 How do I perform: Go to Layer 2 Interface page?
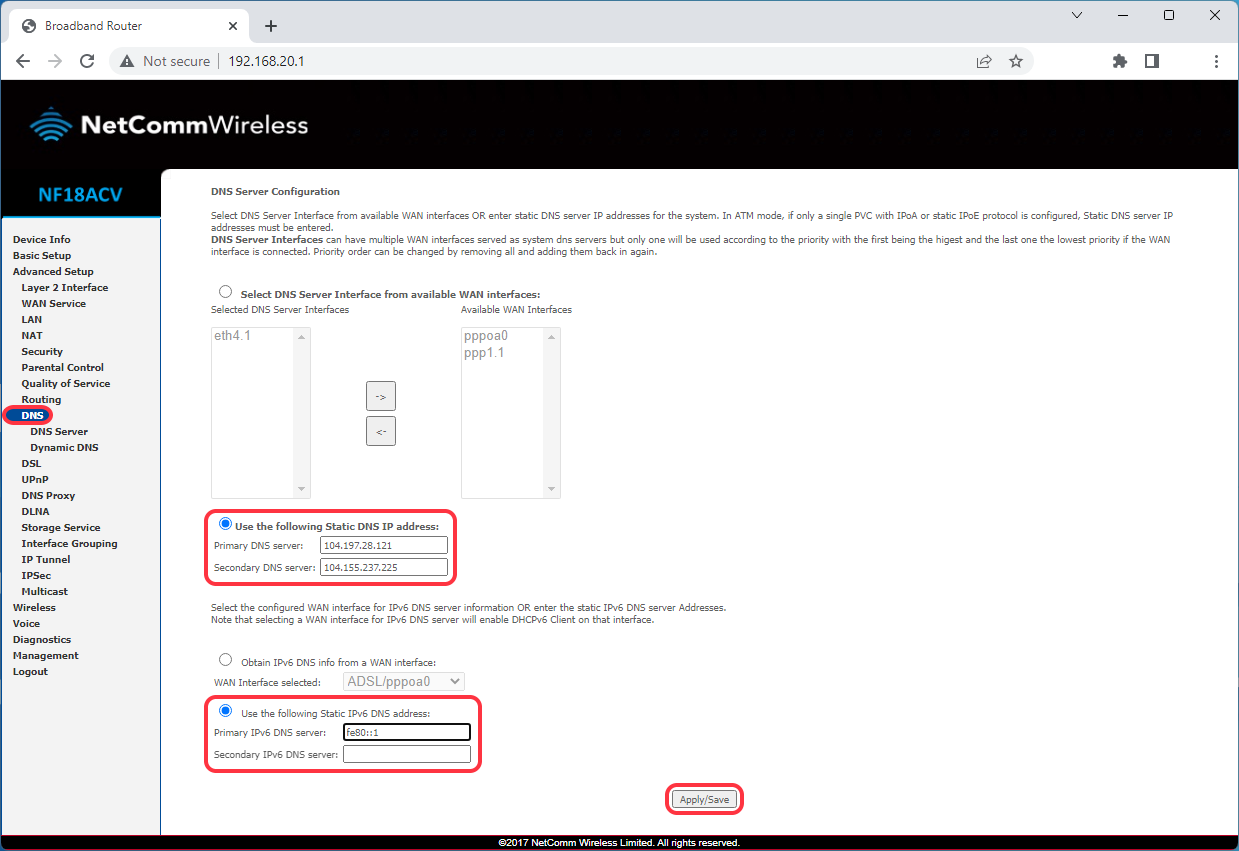click(x=65, y=287)
